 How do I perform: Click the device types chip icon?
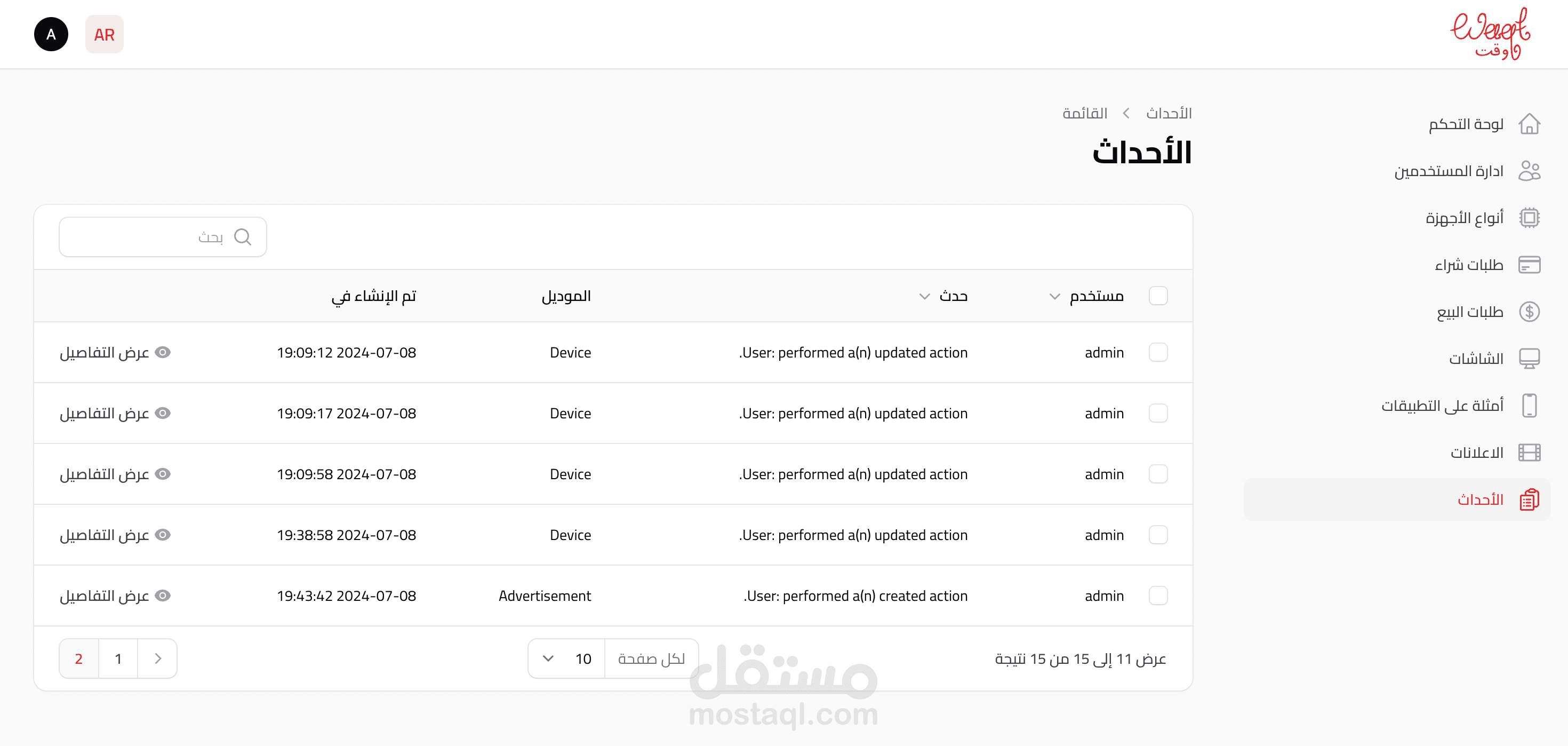(x=1529, y=218)
